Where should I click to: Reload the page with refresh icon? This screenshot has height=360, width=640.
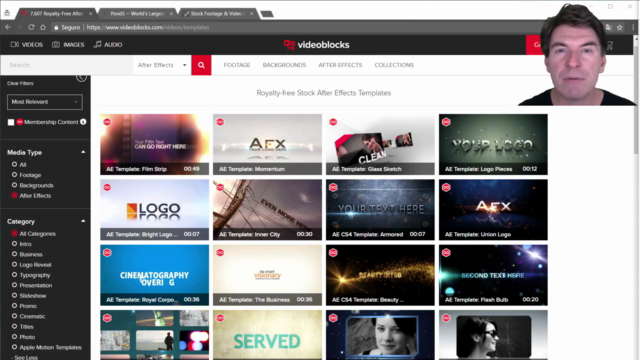31,27
